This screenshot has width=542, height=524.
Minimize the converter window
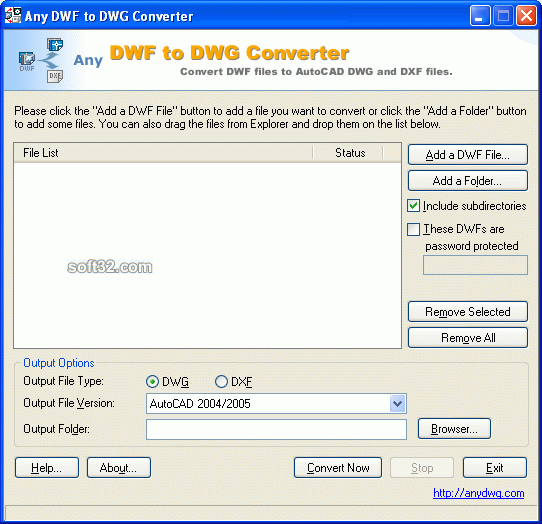click(480, 16)
